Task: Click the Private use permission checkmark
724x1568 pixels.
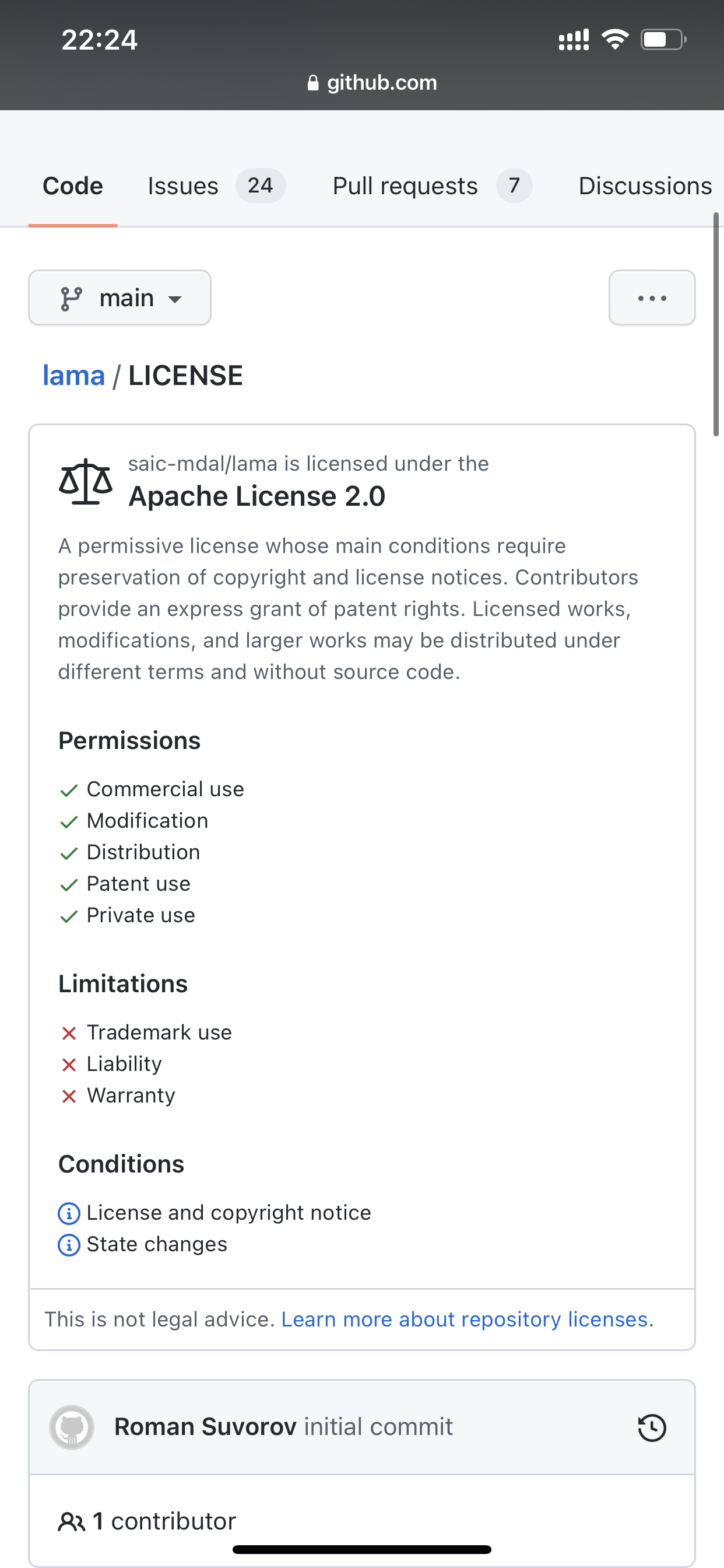Action: point(69,915)
